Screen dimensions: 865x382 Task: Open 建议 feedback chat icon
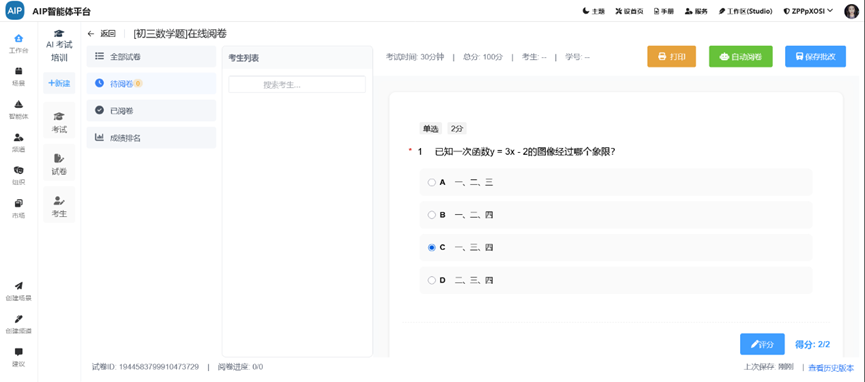click(x=19, y=352)
